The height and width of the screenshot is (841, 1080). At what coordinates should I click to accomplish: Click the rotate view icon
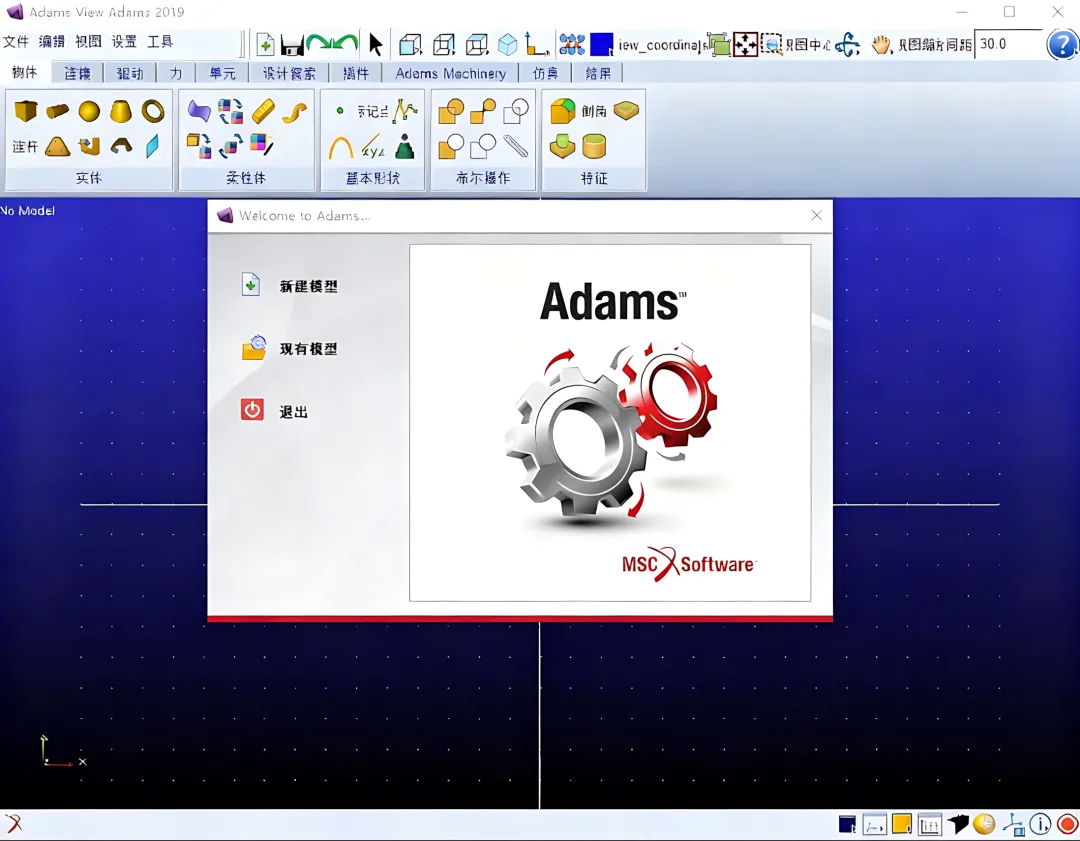(x=847, y=45)
